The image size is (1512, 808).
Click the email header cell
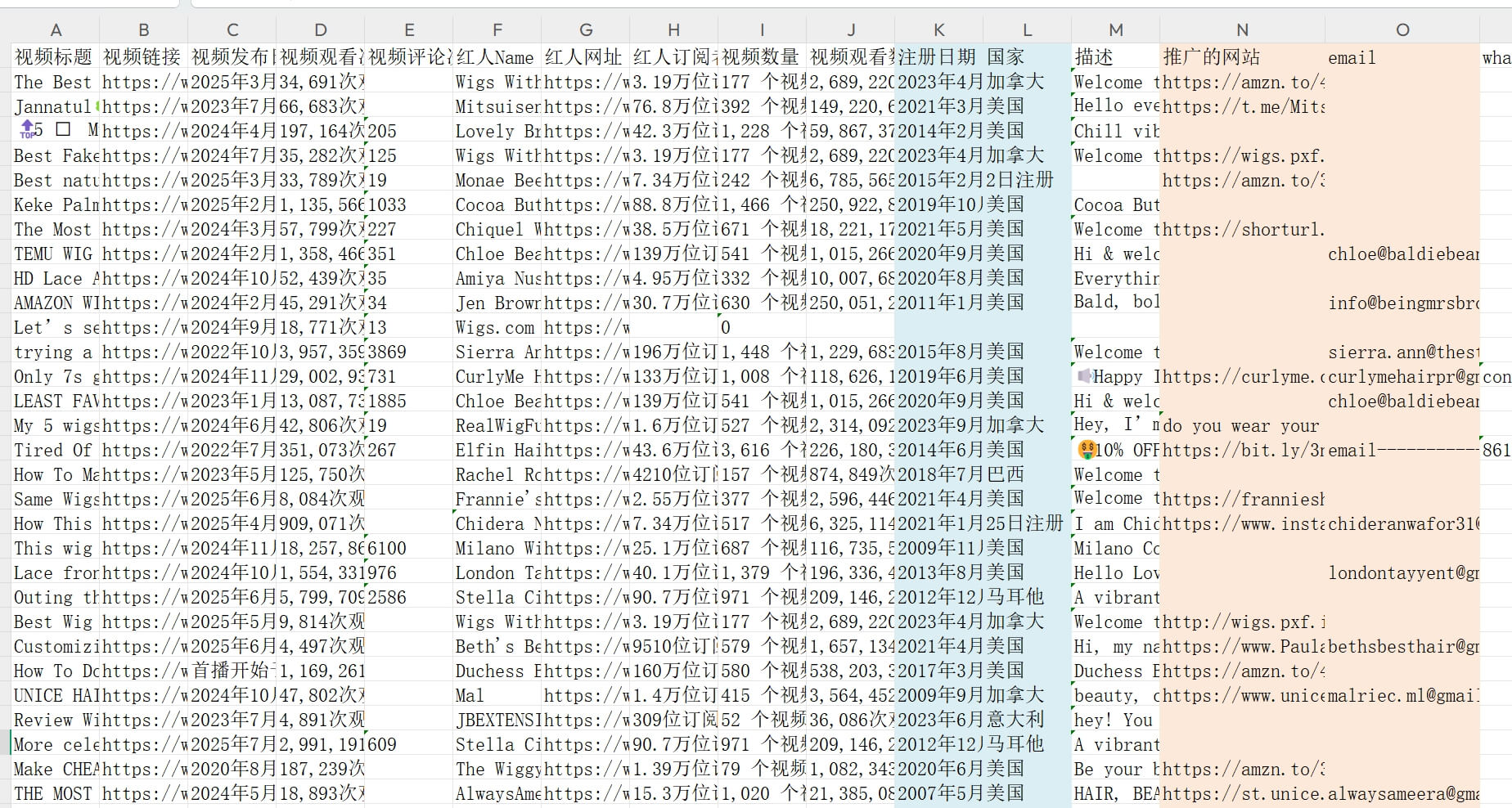pyautogui.click(x=1402, y=56)
